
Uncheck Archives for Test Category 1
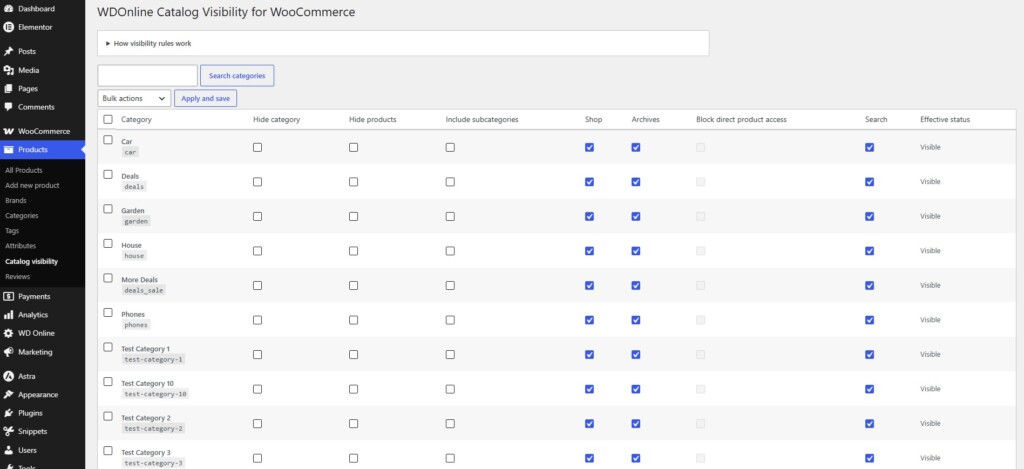pyautogui.click(x=636, y=355)
